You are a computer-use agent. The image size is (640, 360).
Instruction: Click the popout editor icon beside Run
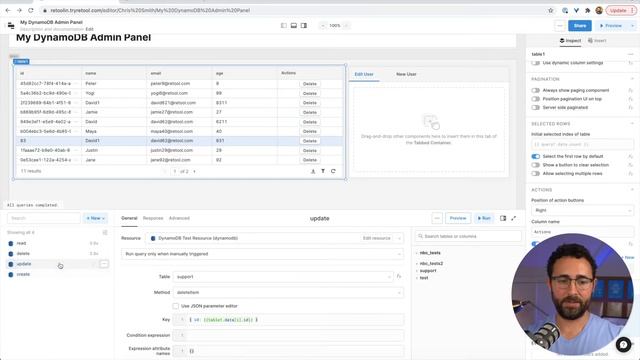pyautogui.click(x=503, y=218)
